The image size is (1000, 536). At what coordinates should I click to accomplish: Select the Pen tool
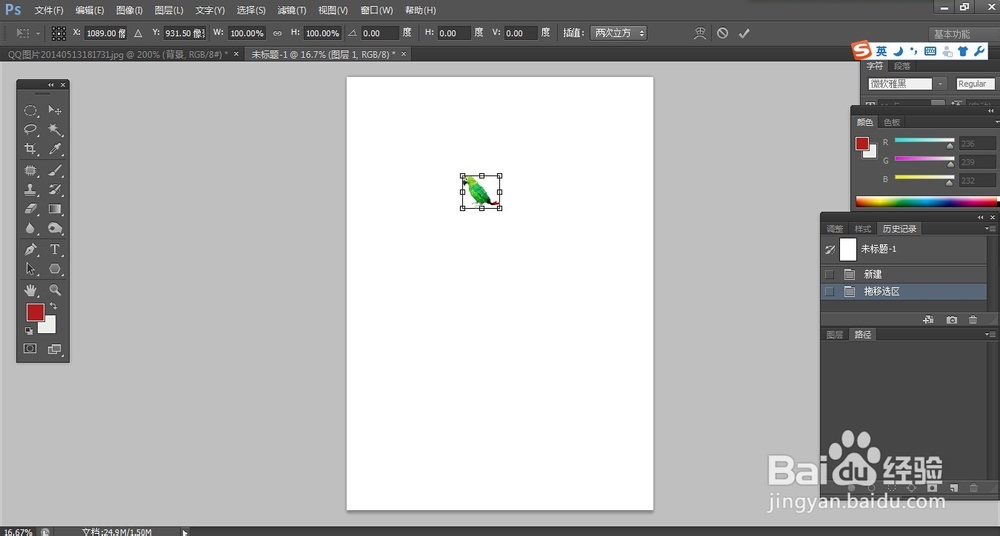coord(30,249)
